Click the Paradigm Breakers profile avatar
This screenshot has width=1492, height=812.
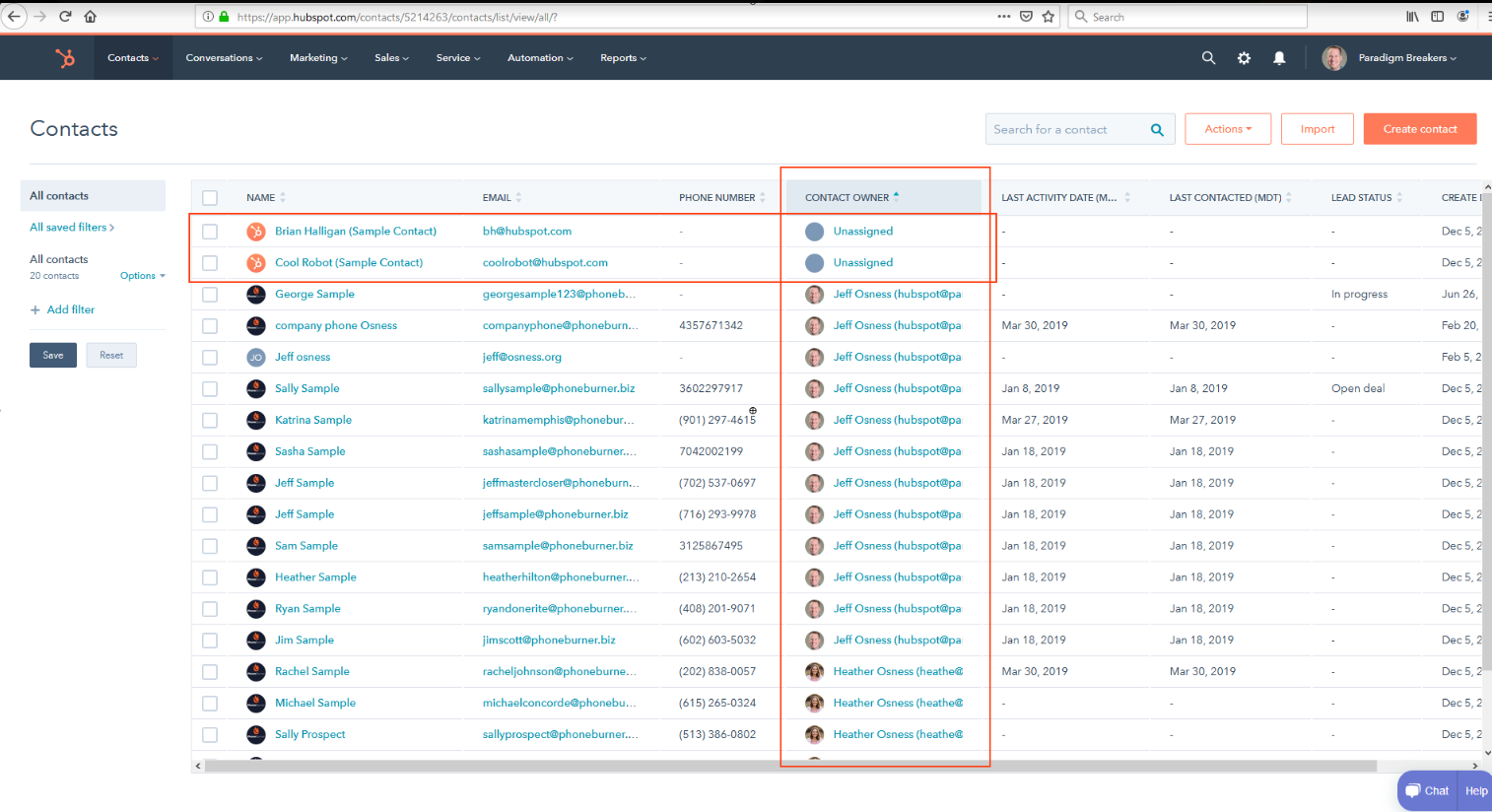[x=1334, y=58]
